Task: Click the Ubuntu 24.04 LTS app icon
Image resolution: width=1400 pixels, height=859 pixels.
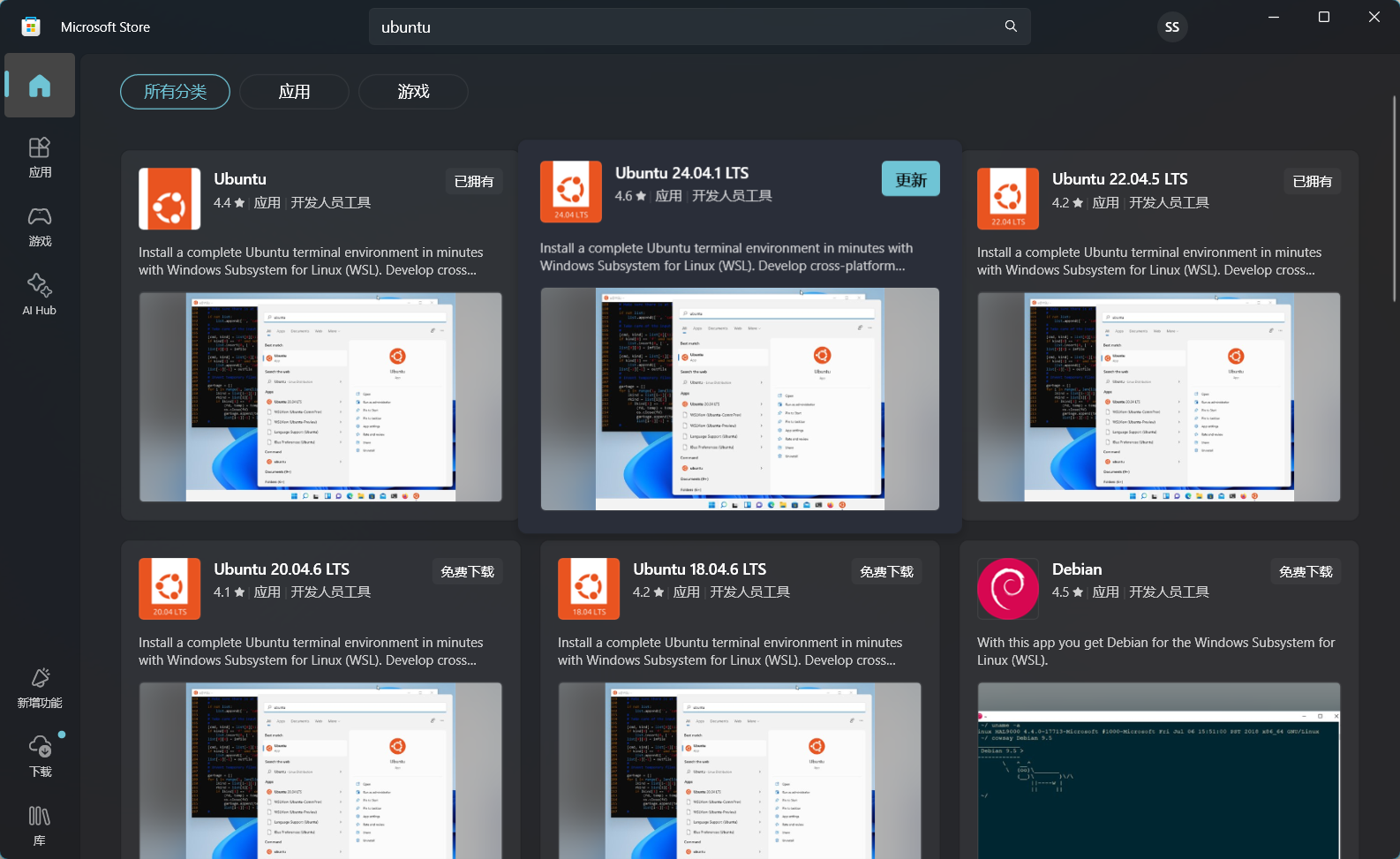Action: (571, 192)
